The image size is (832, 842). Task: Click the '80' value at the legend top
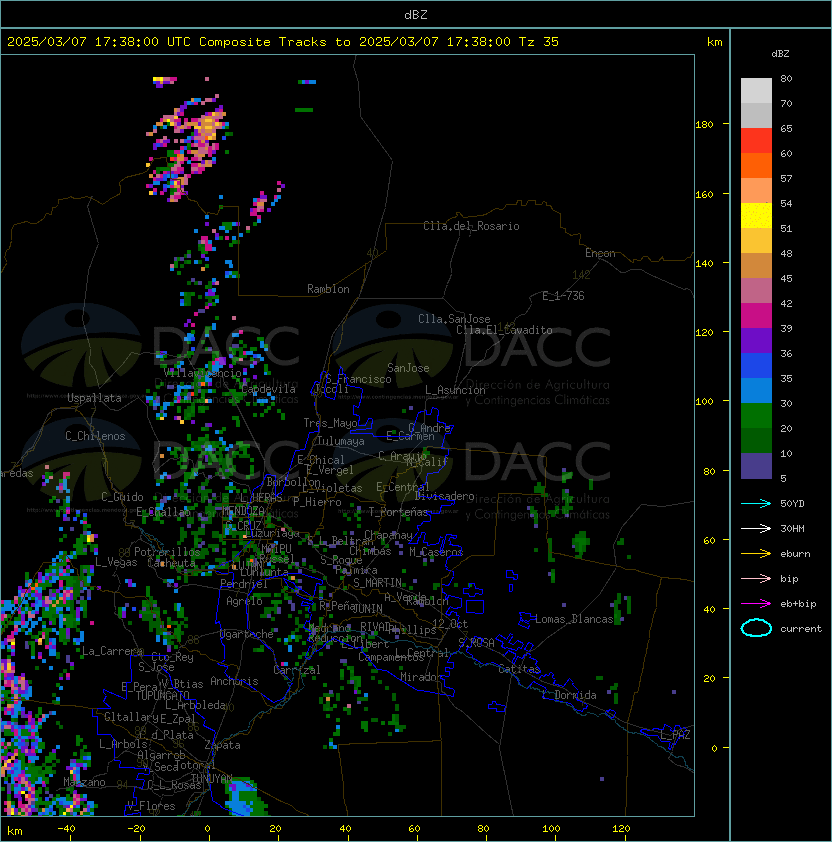click(x=786, y=78)
